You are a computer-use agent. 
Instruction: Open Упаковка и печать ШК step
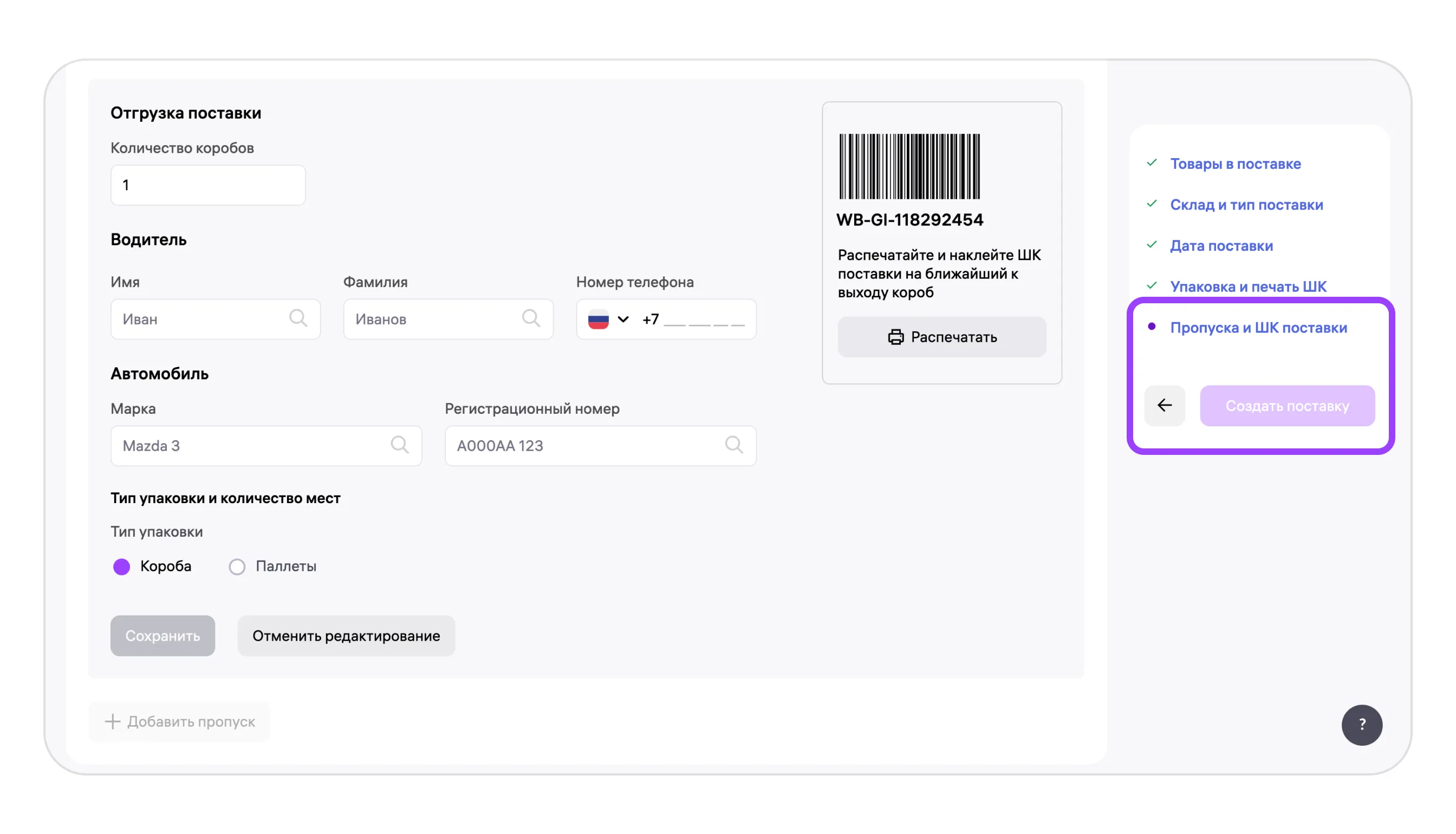1247,286
